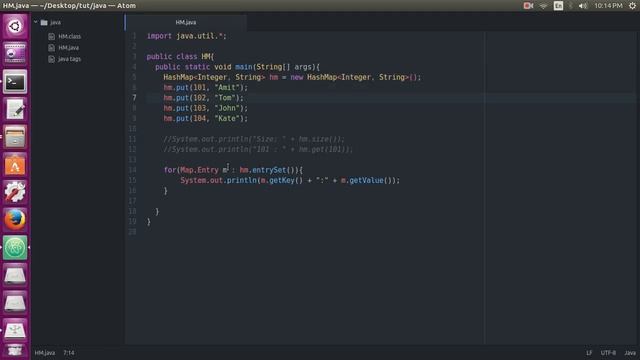Collapse the java folder tree arrow
Viewport: 640px width, 360px height.
(x=36, y=22)
